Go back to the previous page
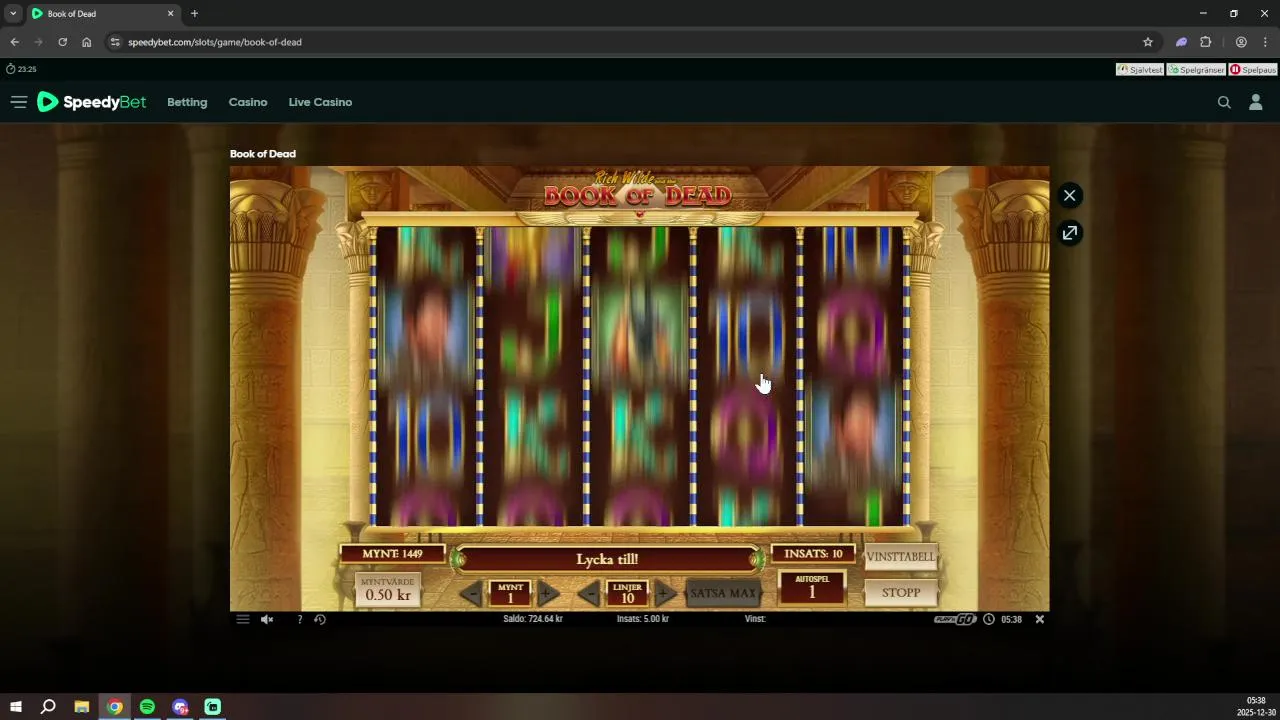This screenshot has width=1280, height=720. [x=14, y=42]
